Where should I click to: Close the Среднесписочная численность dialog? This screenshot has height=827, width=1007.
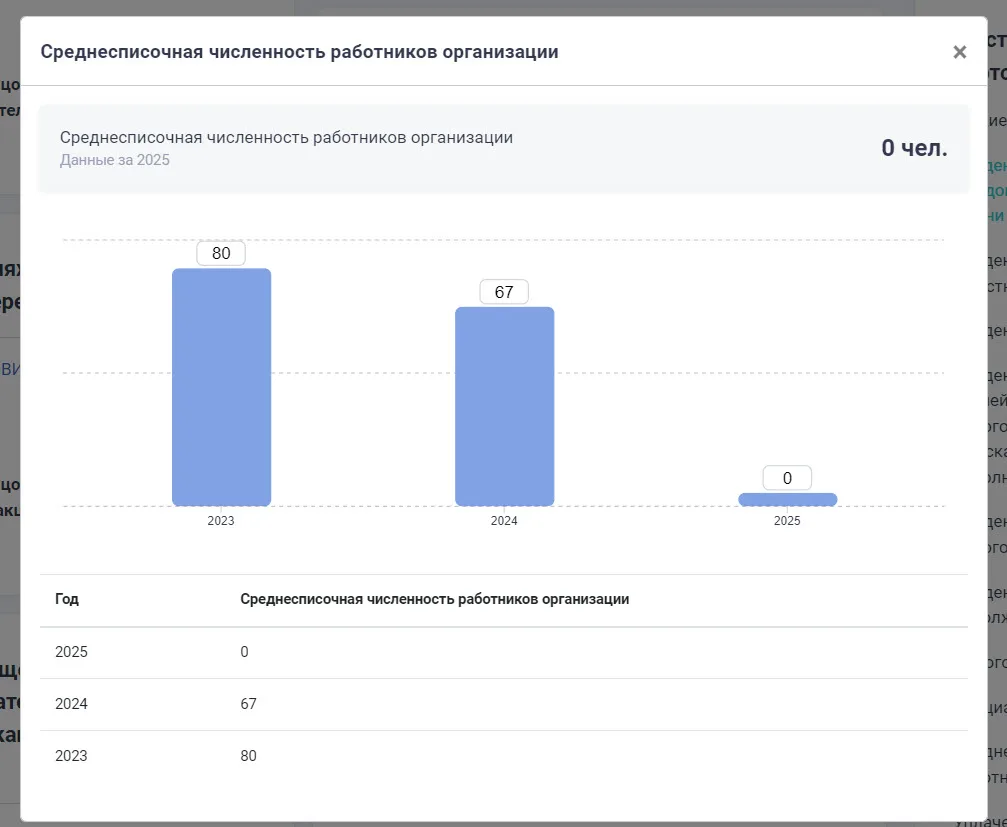[x=959, y=52]
